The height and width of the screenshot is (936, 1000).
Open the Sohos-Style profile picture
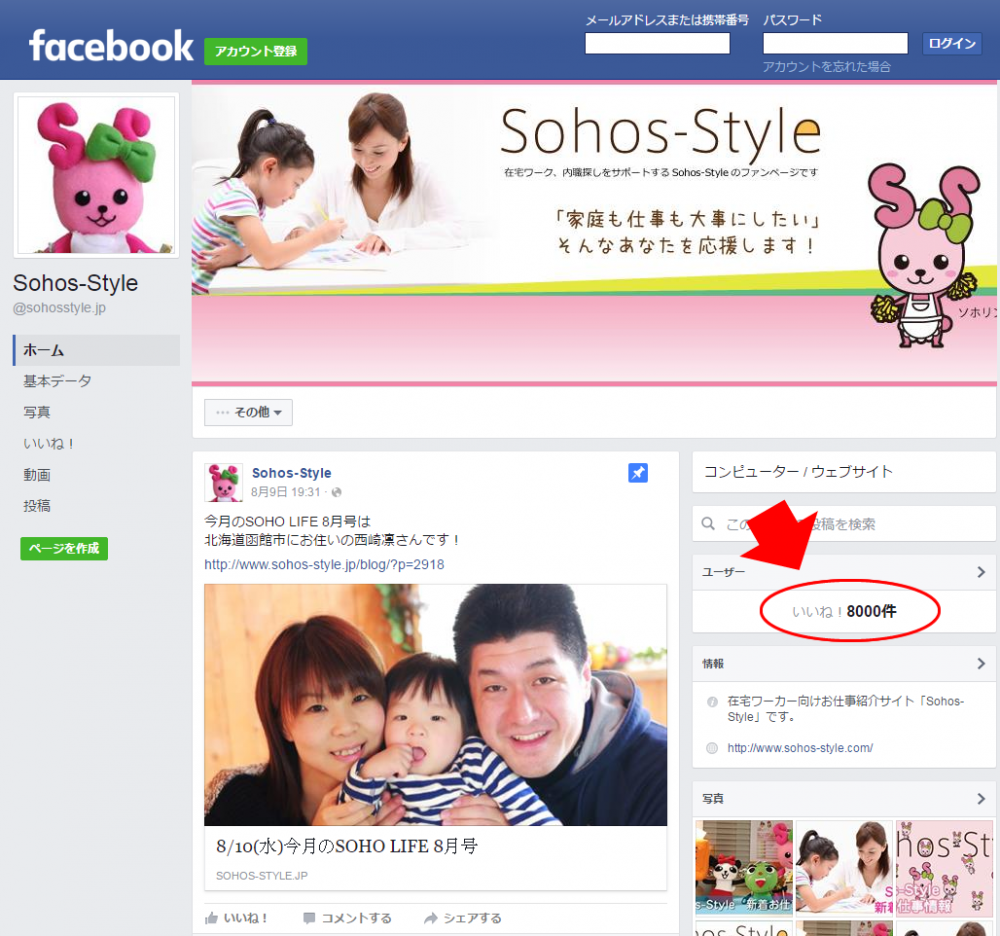coord(96,175)
